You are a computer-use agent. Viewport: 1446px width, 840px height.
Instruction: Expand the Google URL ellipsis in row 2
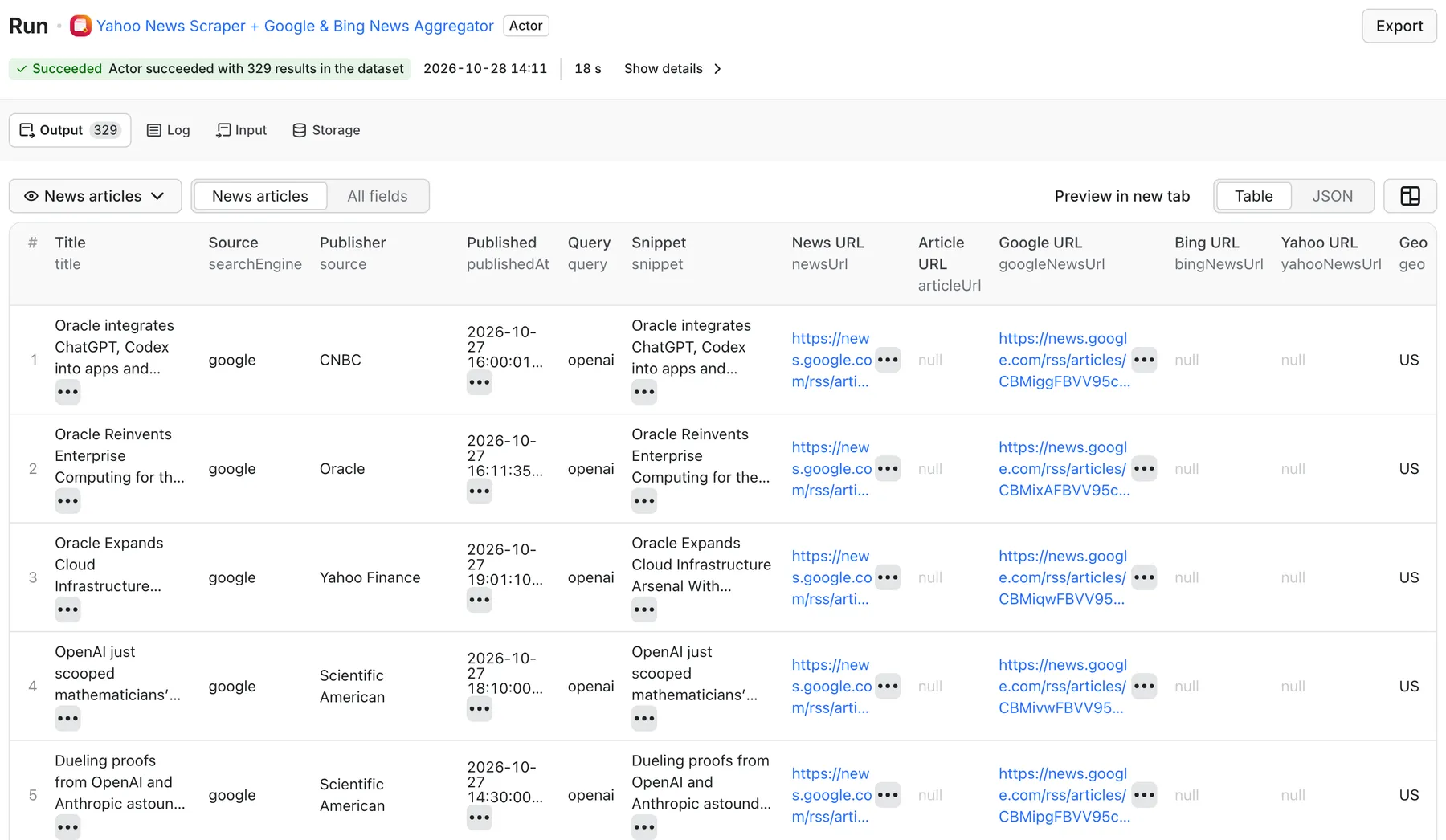tap(1144, 468)
